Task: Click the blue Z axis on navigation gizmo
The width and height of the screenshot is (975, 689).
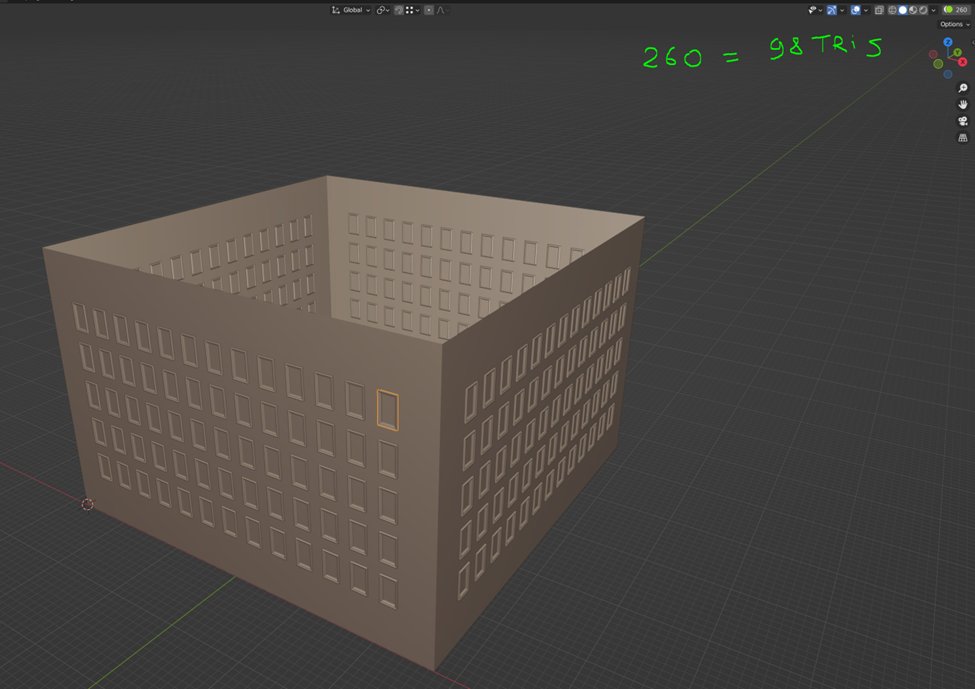Action: coord(948,43)
